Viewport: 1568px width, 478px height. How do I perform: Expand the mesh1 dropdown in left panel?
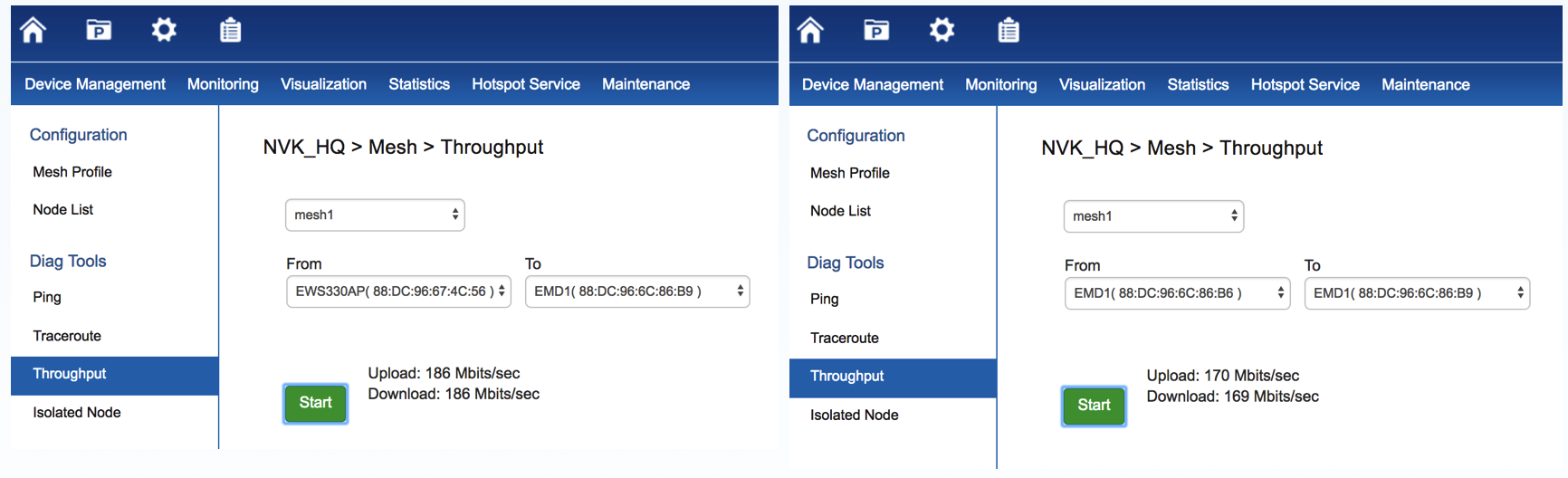pyautogui.click(x=375, y=215)
